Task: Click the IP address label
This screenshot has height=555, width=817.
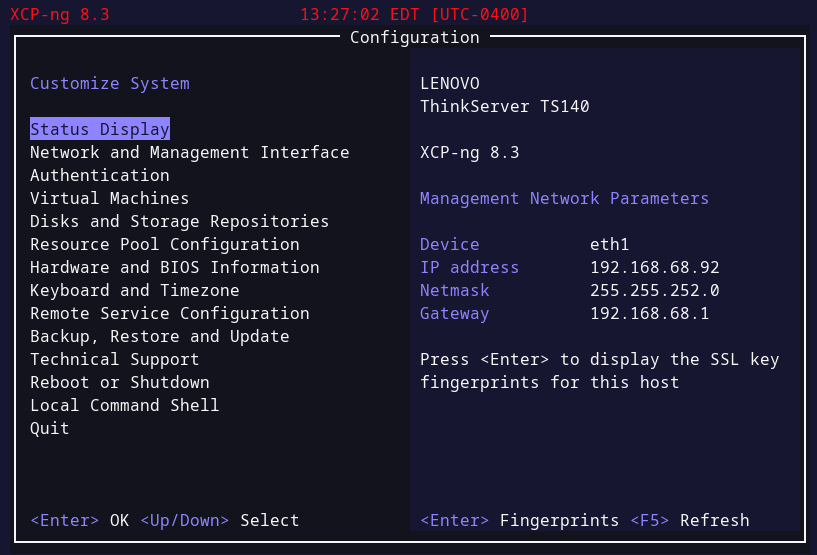Action: 469,267
